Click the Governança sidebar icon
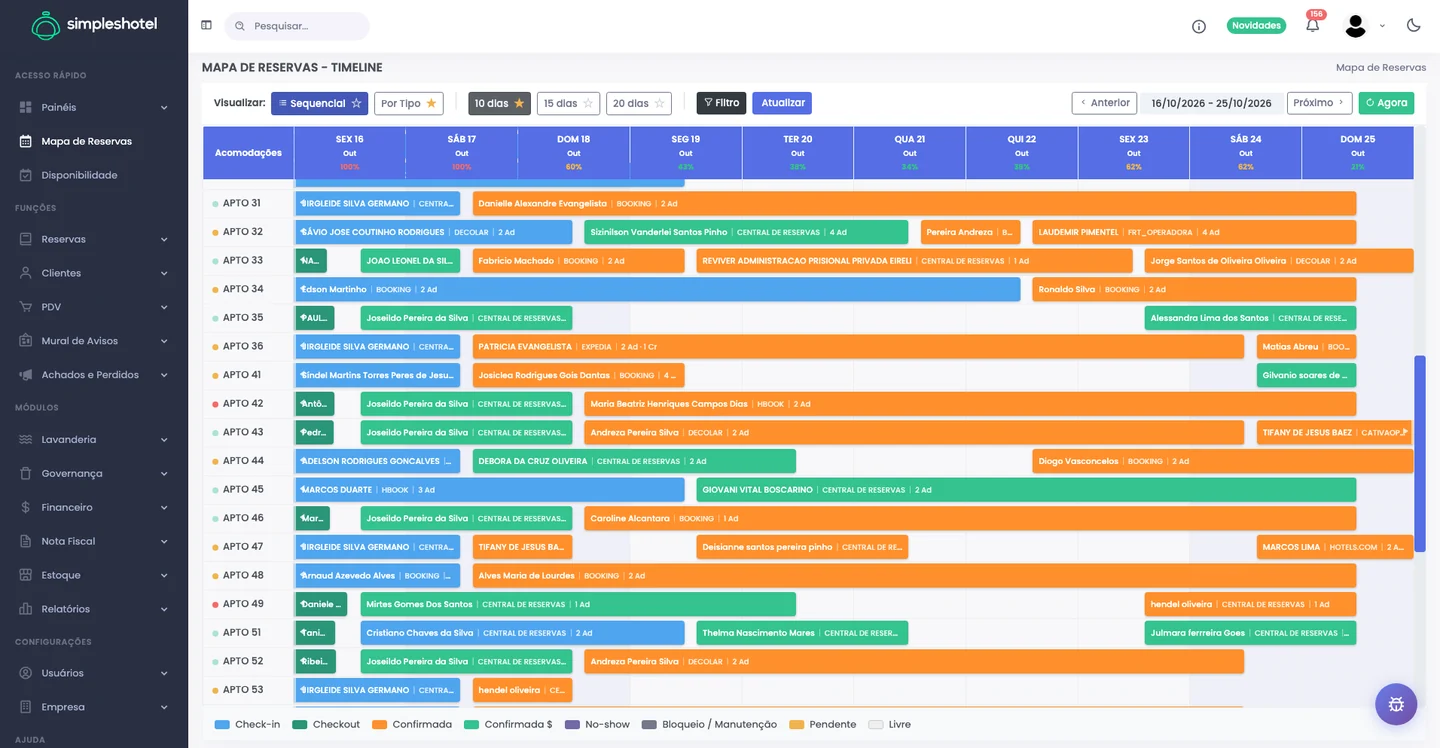This screenshot has width=1440, height=748. pos(26,474)
